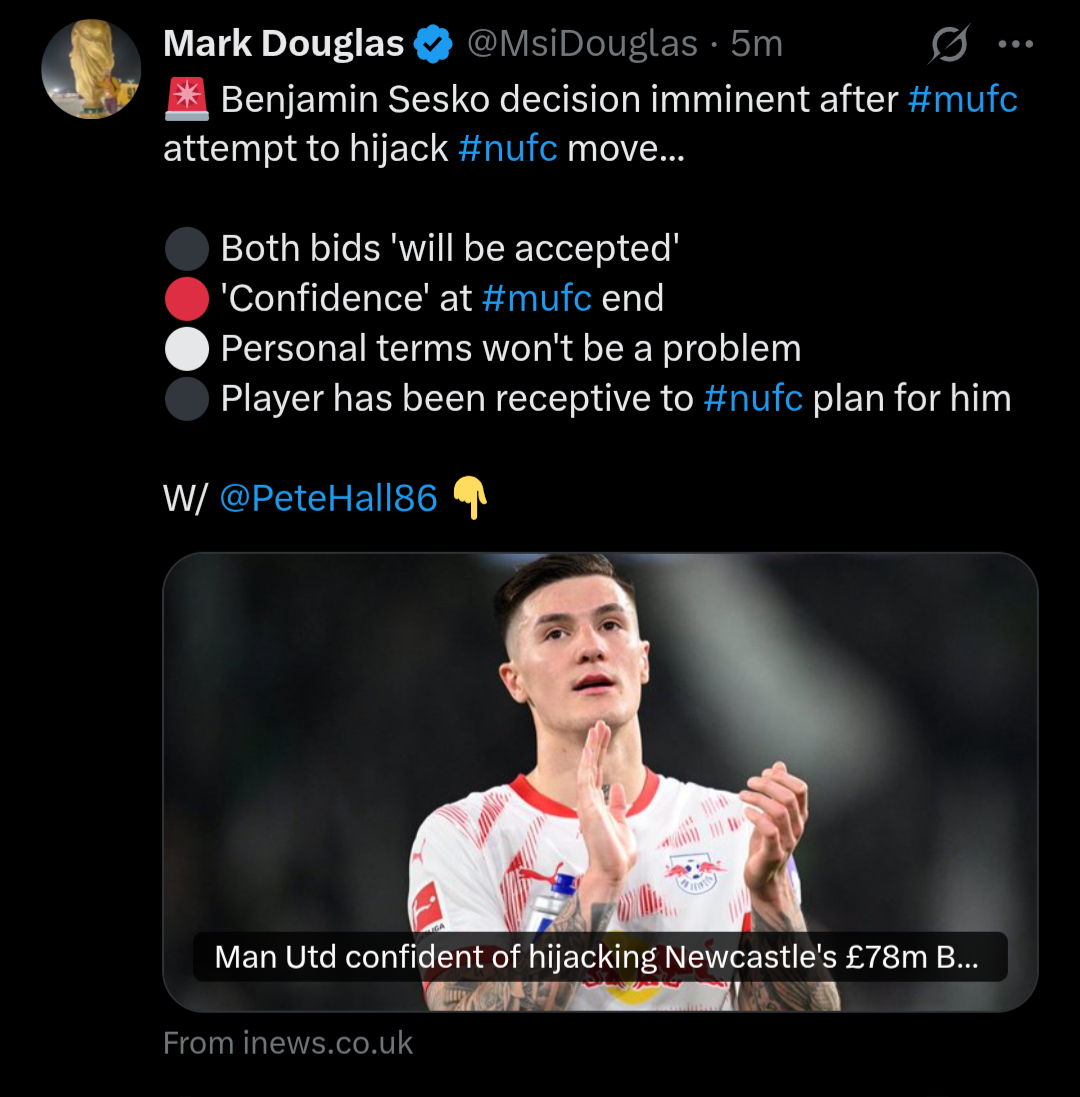Click pointing-down emoji after @PeteHall86
The height and width of the screenshot is (1097, 1080).
click(470, 498)
